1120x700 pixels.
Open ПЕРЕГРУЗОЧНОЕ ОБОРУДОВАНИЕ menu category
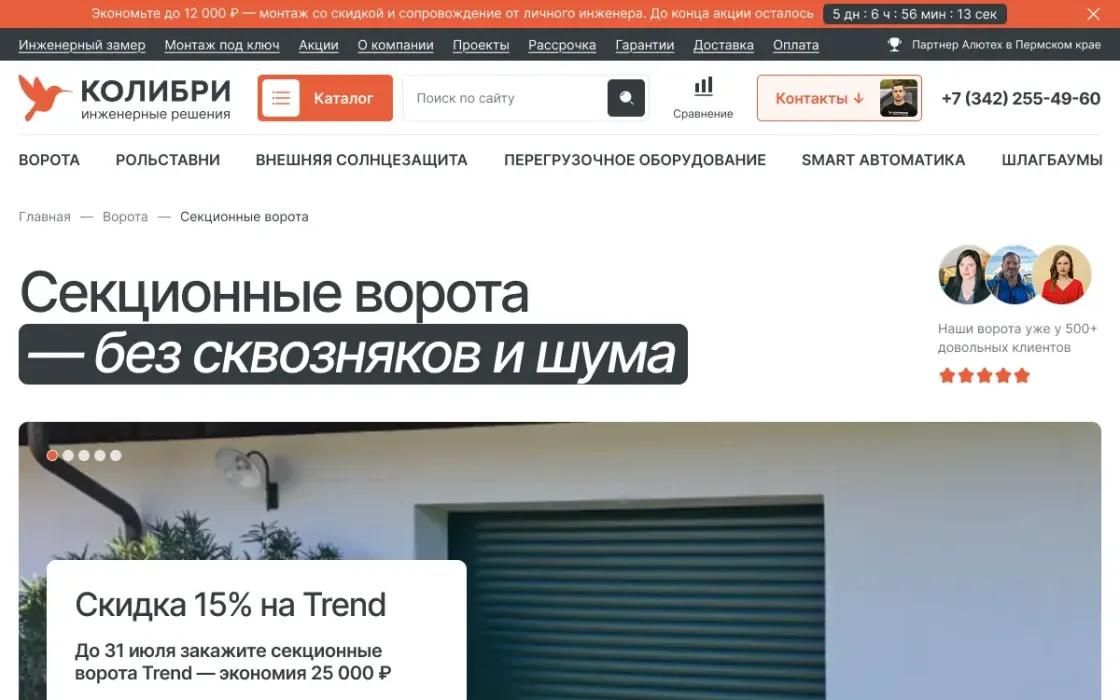[635, 160]
